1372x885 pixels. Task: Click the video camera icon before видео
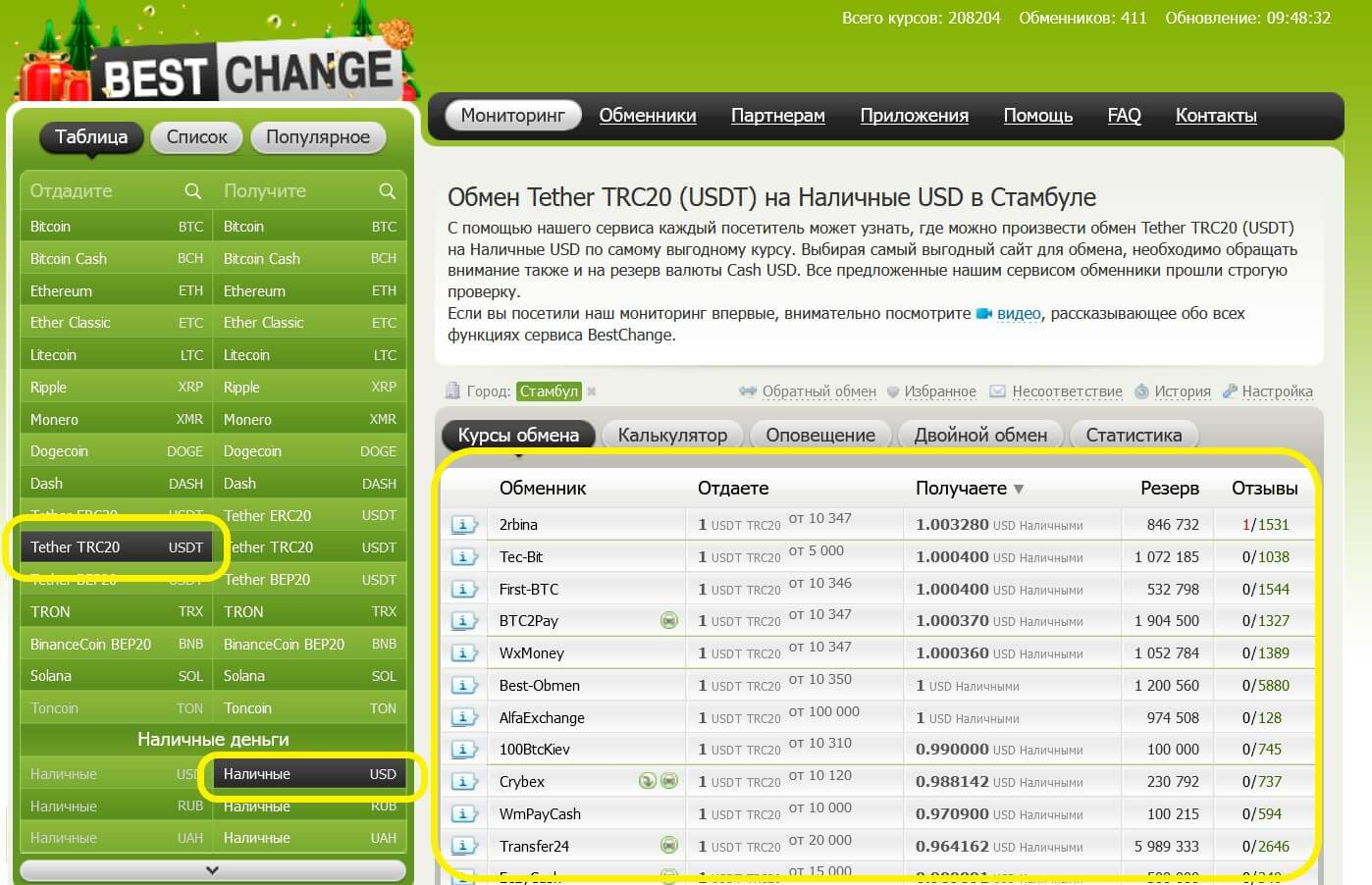coord(984,314)
